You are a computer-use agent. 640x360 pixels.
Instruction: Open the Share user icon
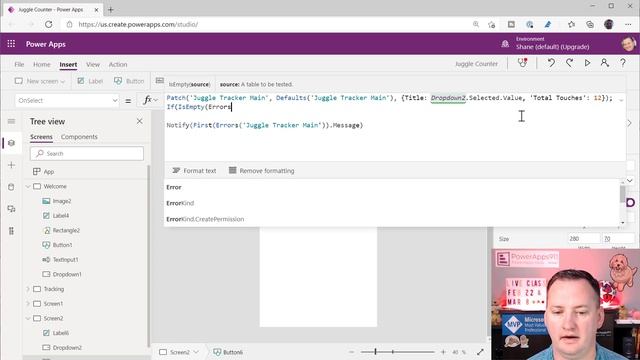(x=604, y=63)
